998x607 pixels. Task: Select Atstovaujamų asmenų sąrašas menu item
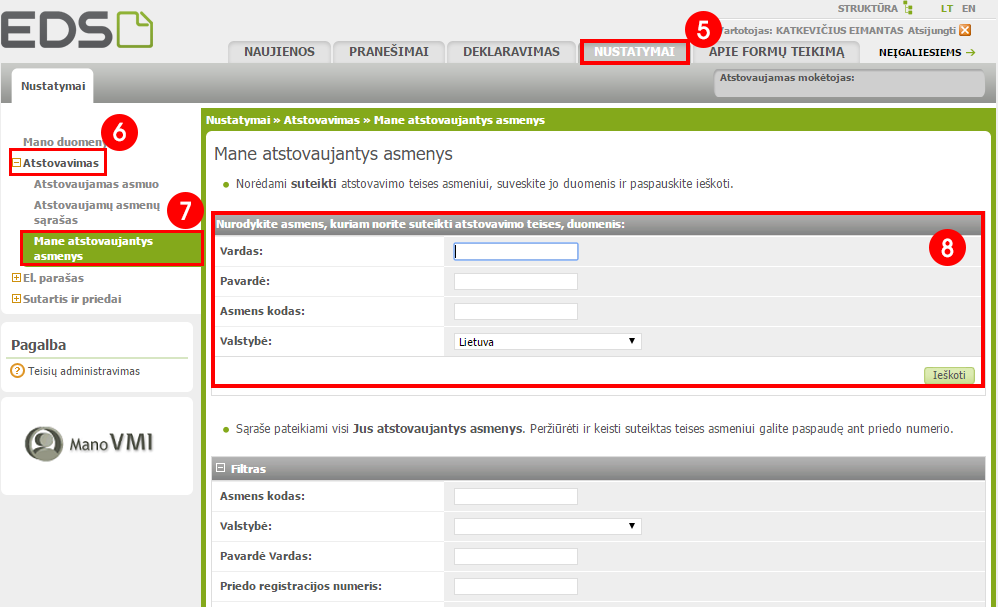[96, 211]
